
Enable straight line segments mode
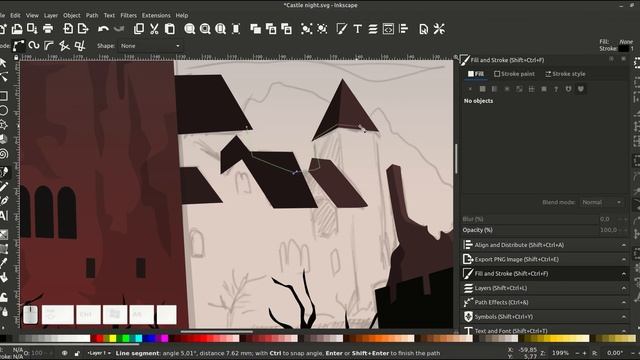tap(64, 46)
